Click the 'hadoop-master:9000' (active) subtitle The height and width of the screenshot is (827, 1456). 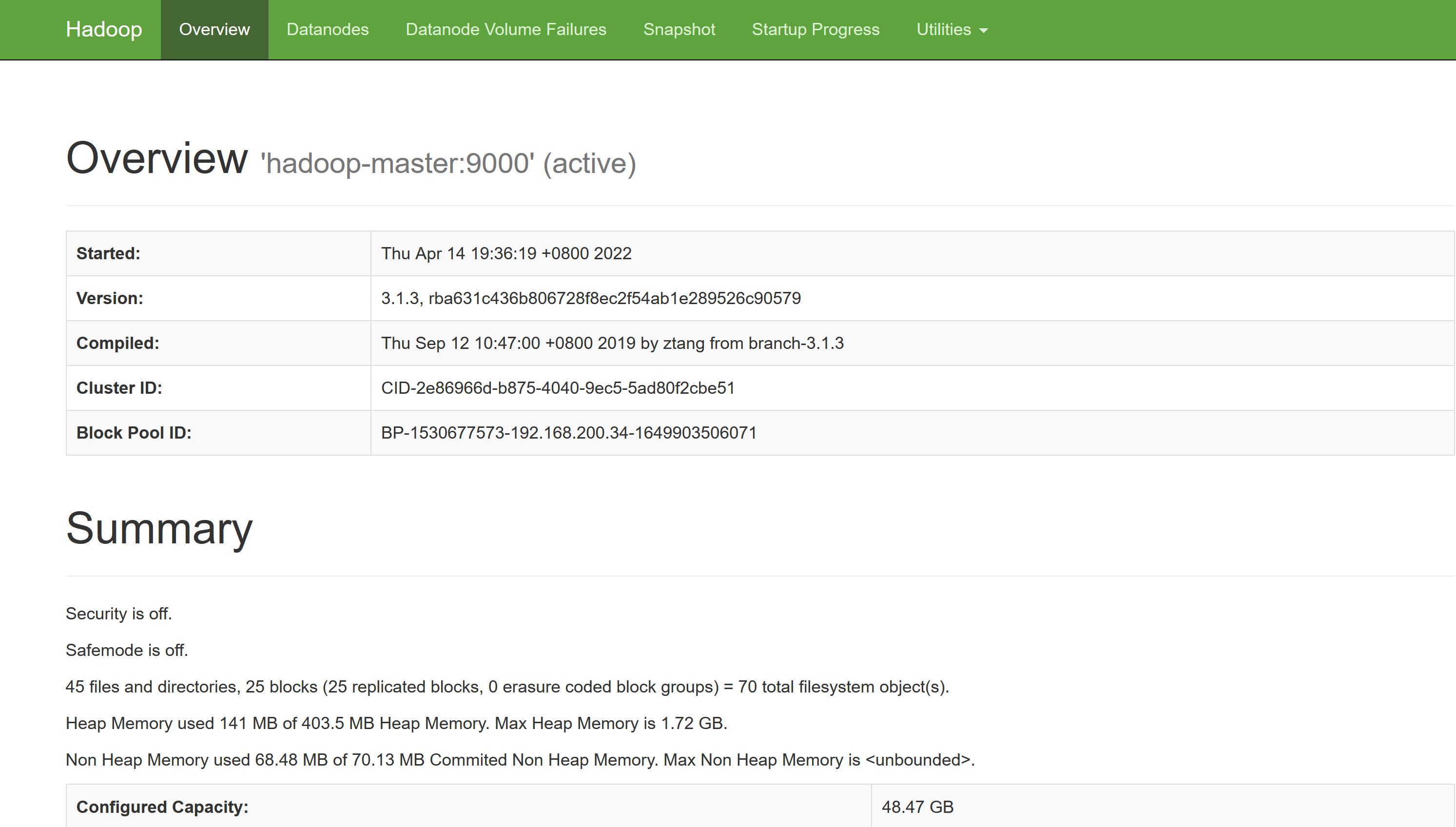(x=448, y=164)
